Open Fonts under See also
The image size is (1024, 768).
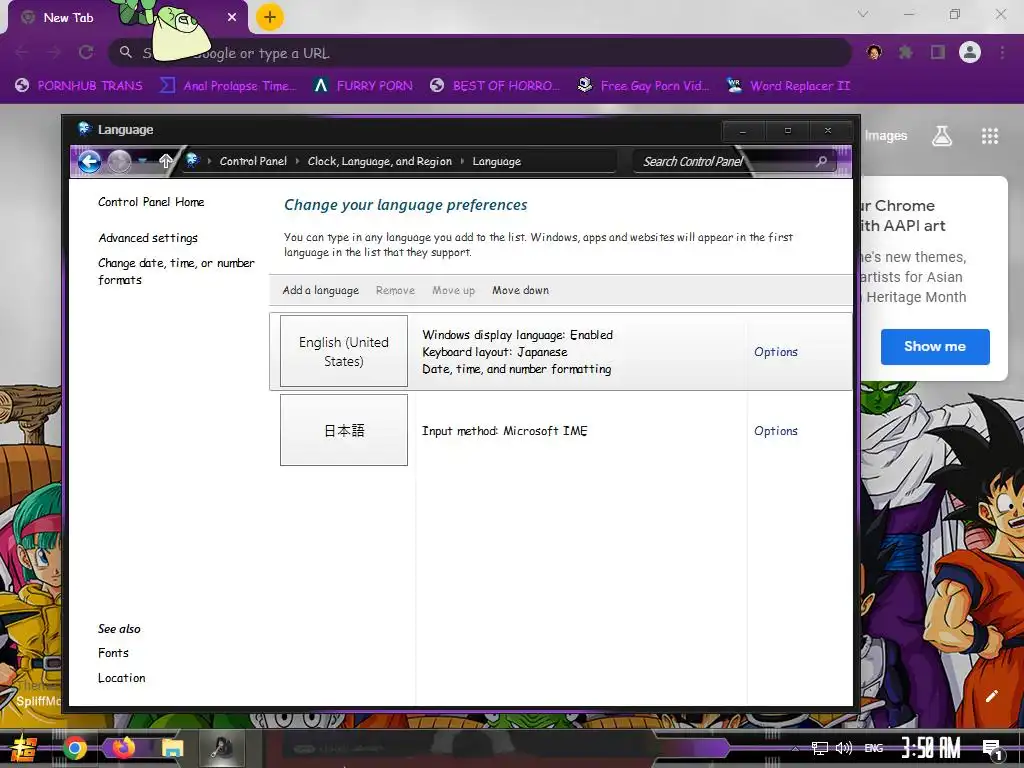pyautogui.click(x=113, y=652)
